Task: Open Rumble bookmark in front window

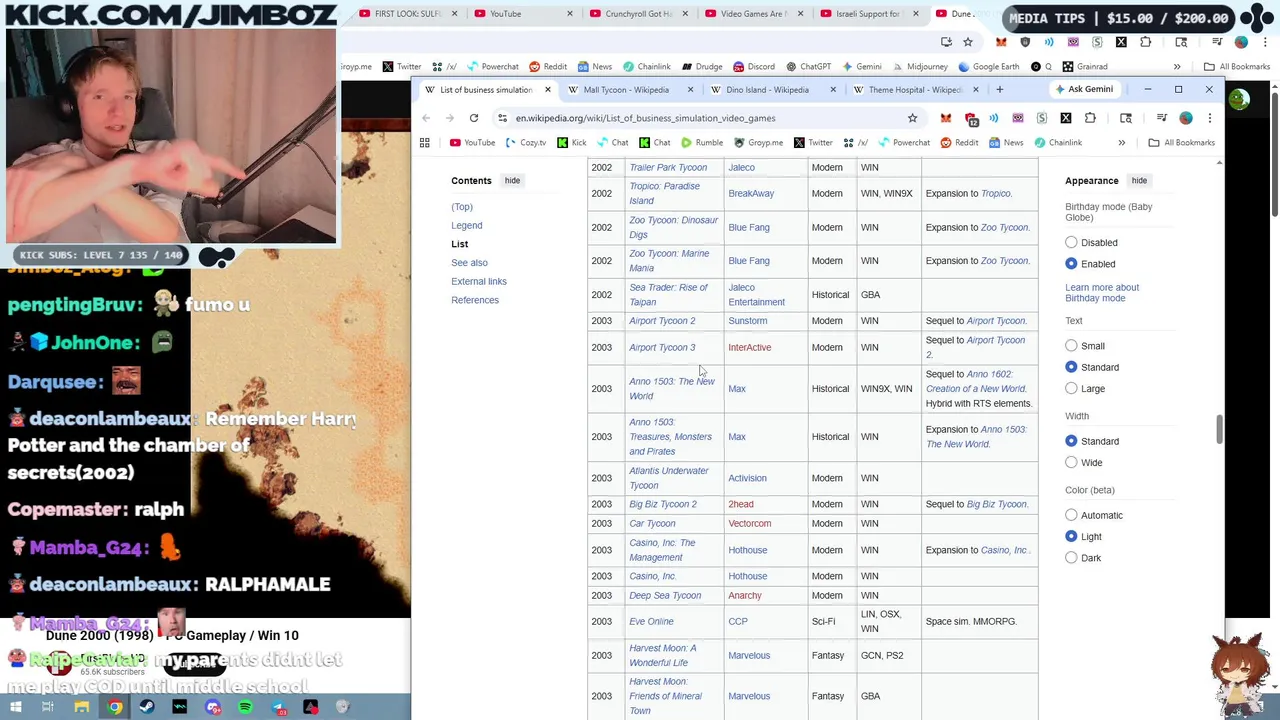Action: tap(701, 143)
